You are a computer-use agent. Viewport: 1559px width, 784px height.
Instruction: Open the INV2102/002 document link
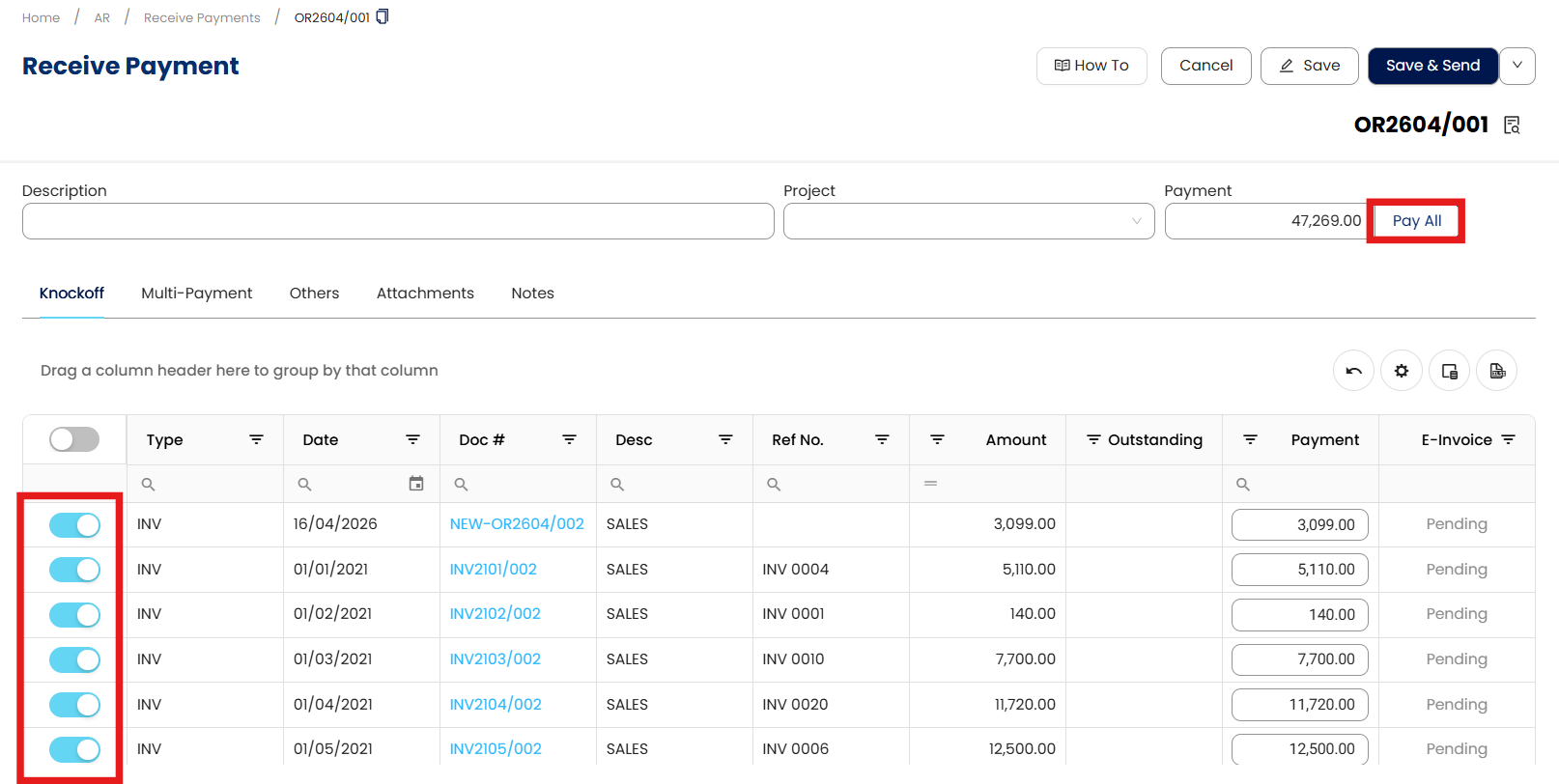(496, 614)
